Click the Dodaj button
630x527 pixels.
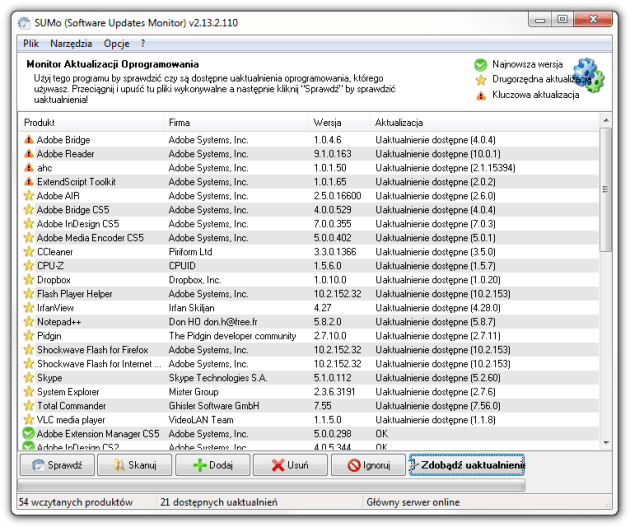(213, 465)
